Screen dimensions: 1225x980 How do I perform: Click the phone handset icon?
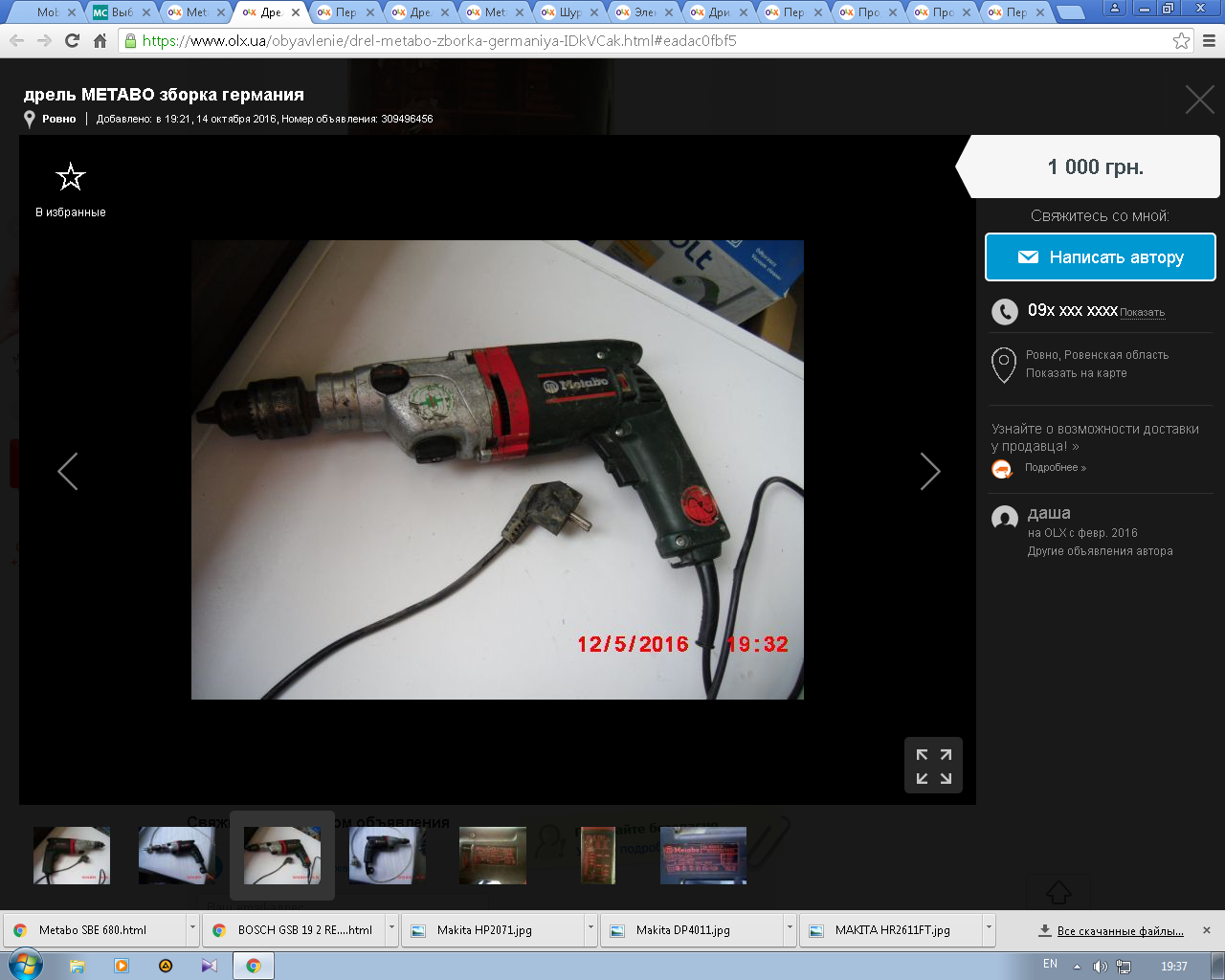(x=1004, y=311)
